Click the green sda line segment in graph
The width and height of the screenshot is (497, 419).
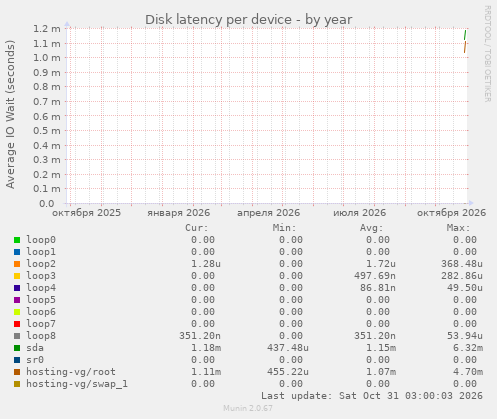[465, 35]
